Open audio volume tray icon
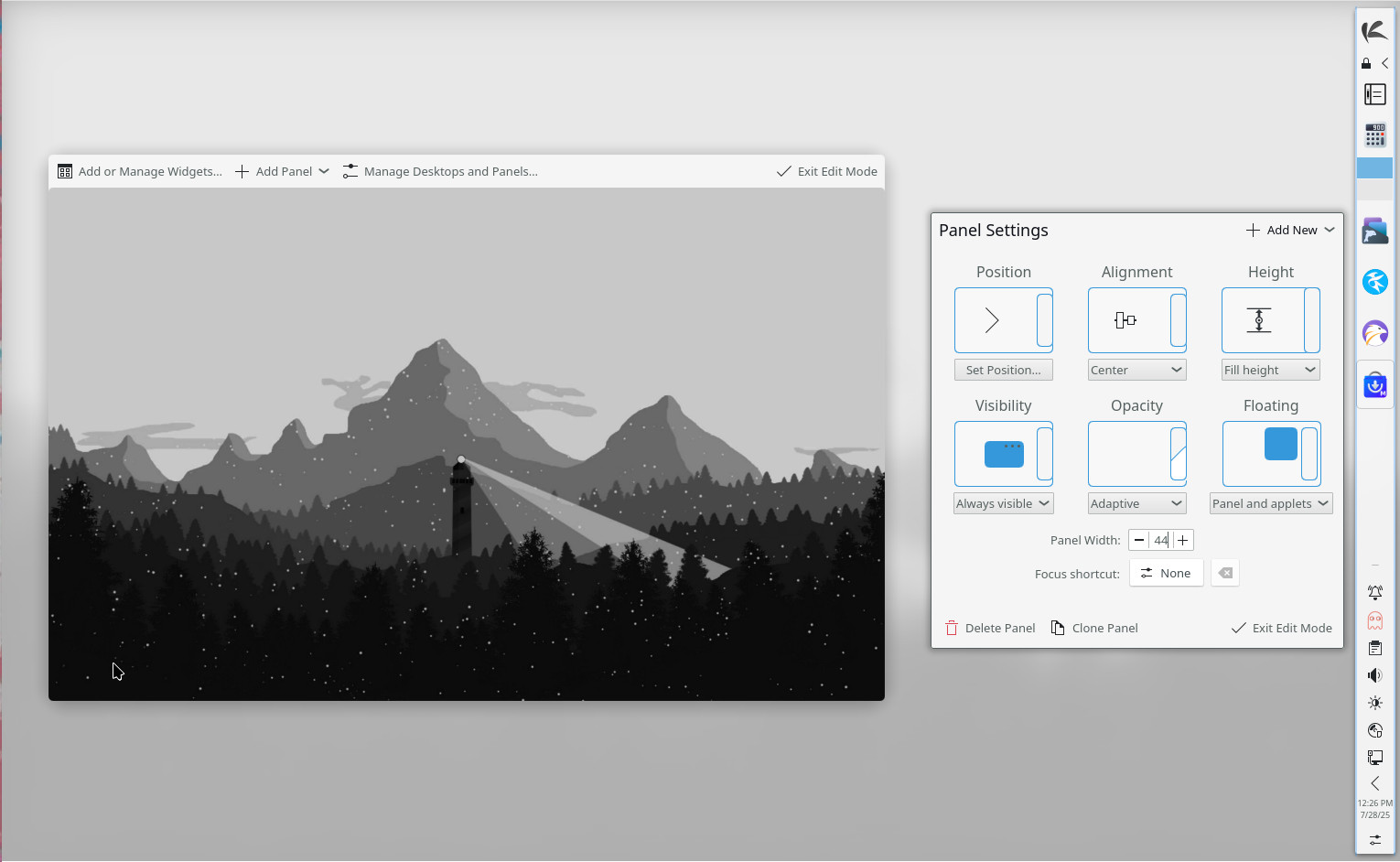 pyautogui.click(x=1374, y=675)
